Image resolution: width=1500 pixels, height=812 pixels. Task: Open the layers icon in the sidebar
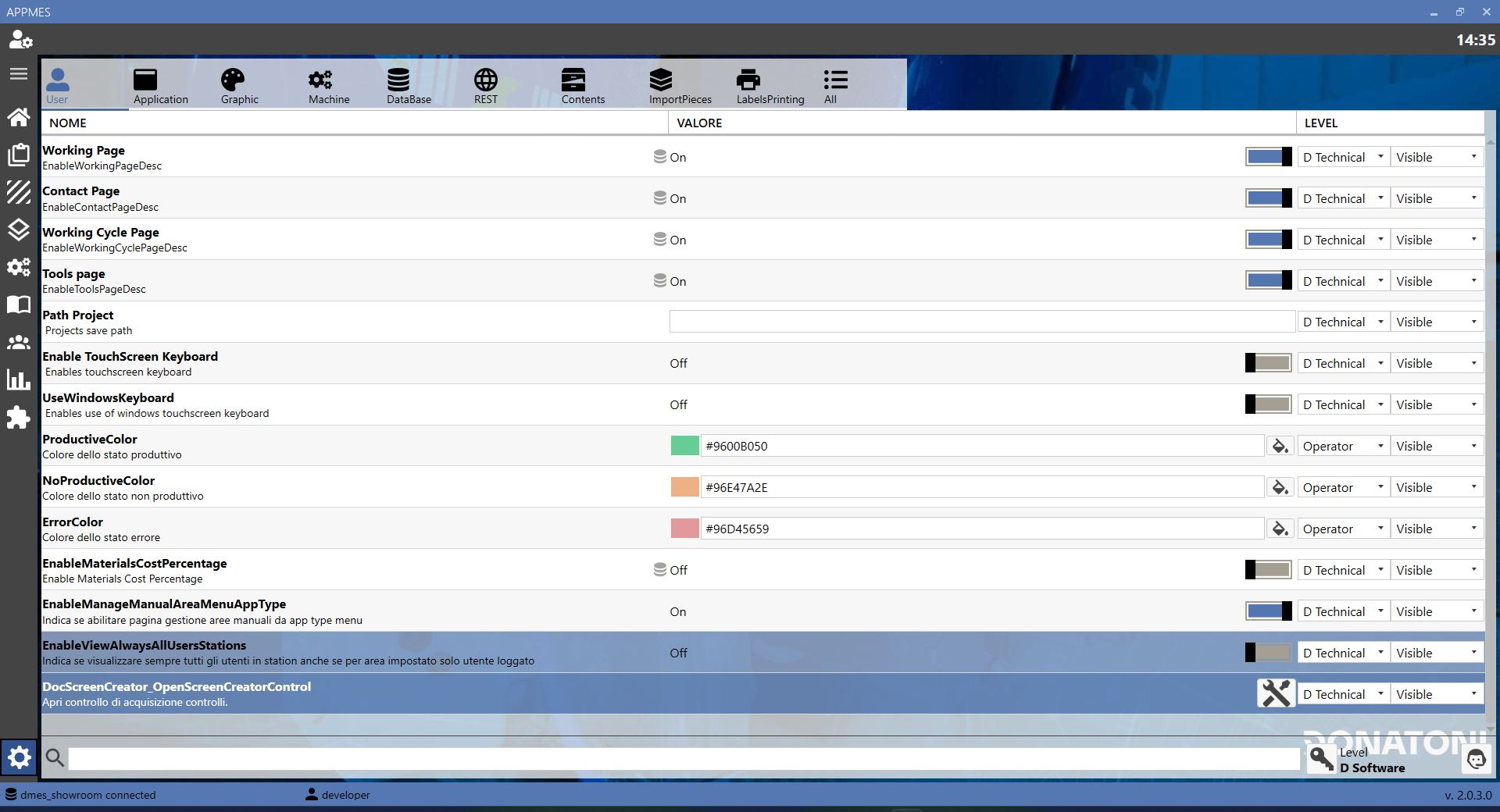[x=19, y=230]
